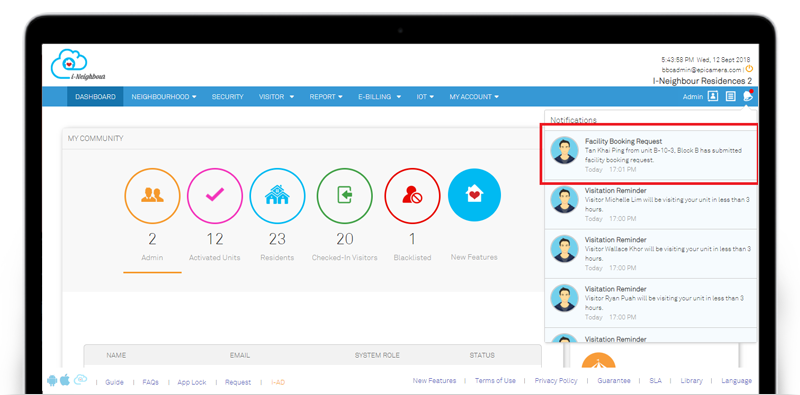Go to the DASHBOARD tab
The image size is (800, 395).
click(x=95, y=96)
